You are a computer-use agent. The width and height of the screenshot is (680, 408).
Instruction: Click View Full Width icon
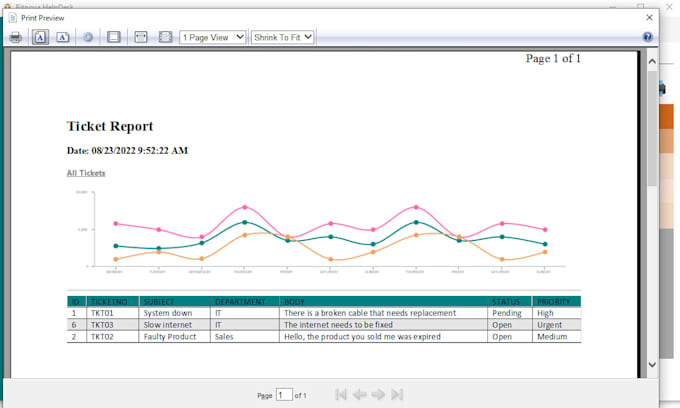141,37
